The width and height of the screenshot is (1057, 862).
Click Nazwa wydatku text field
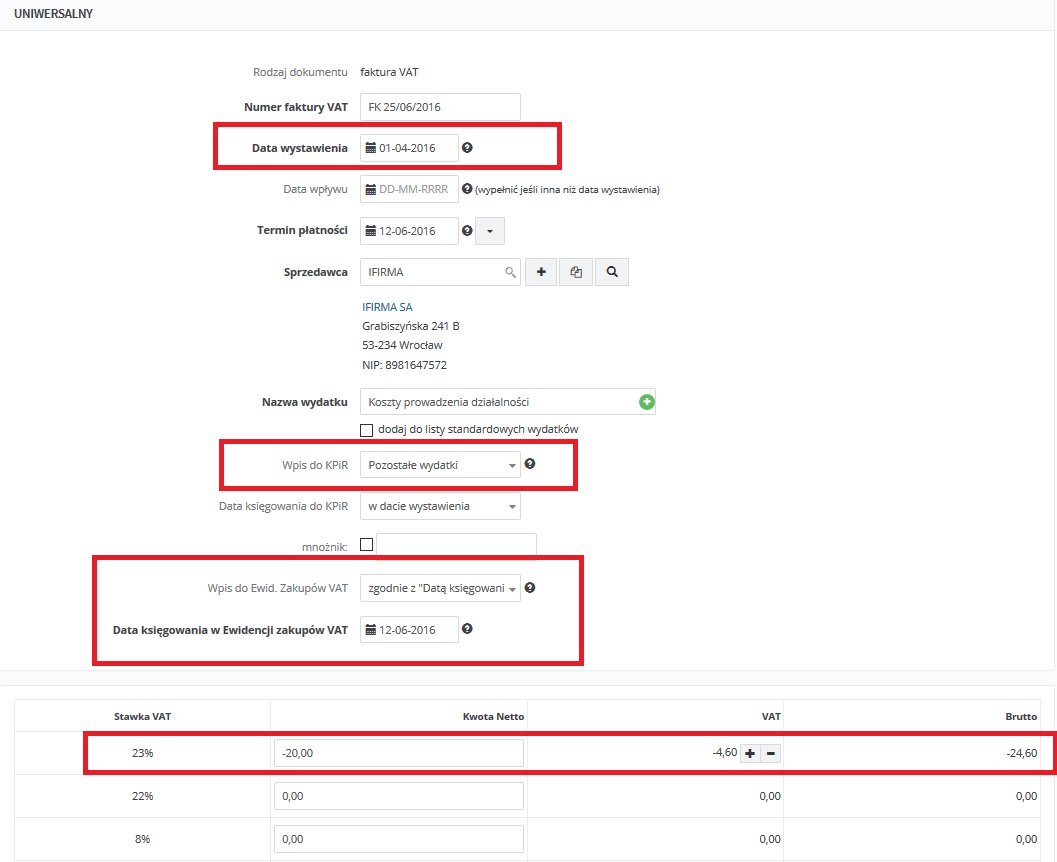pos(508,402)
